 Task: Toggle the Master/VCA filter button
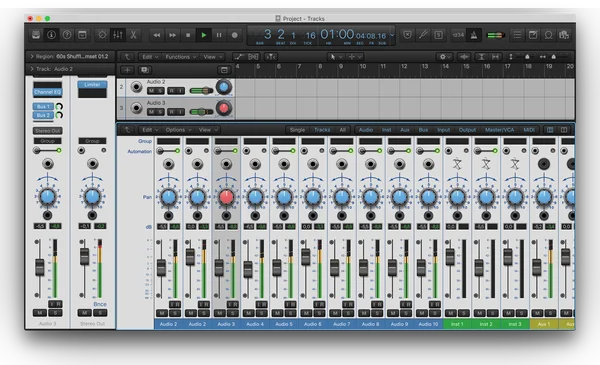click(x=500, y=130)
